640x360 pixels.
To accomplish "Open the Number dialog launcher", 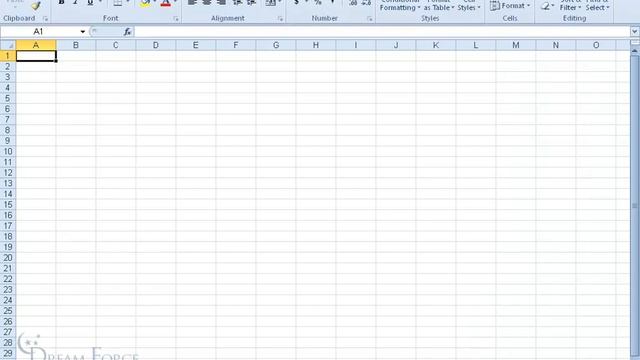I will 369,19.
